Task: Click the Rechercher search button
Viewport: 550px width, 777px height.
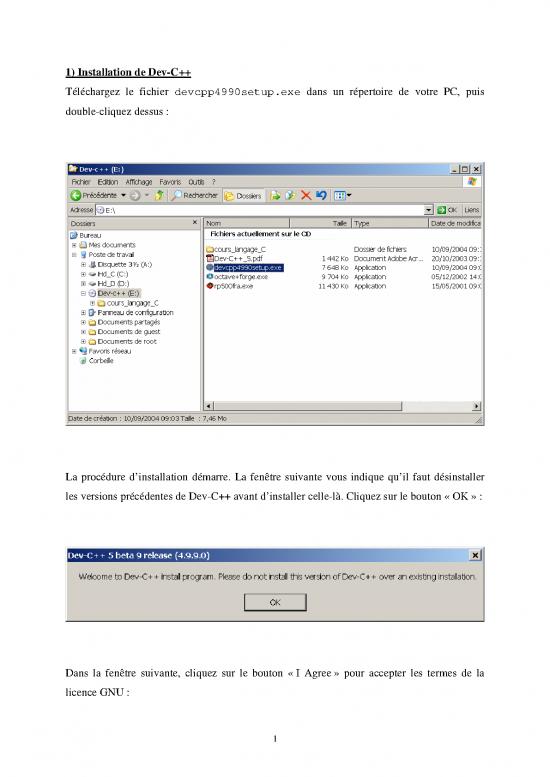Action: pos(194,196)
